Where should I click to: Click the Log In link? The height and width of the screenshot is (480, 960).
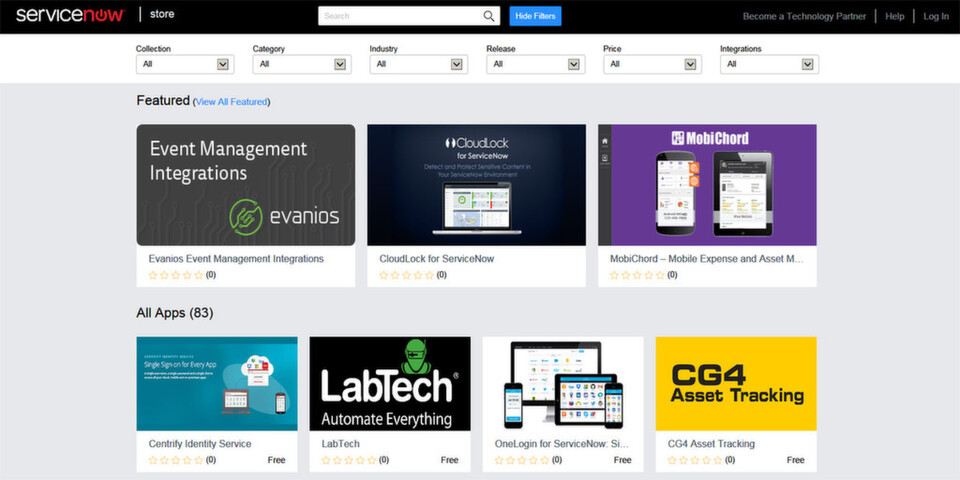tap(936, 17)
